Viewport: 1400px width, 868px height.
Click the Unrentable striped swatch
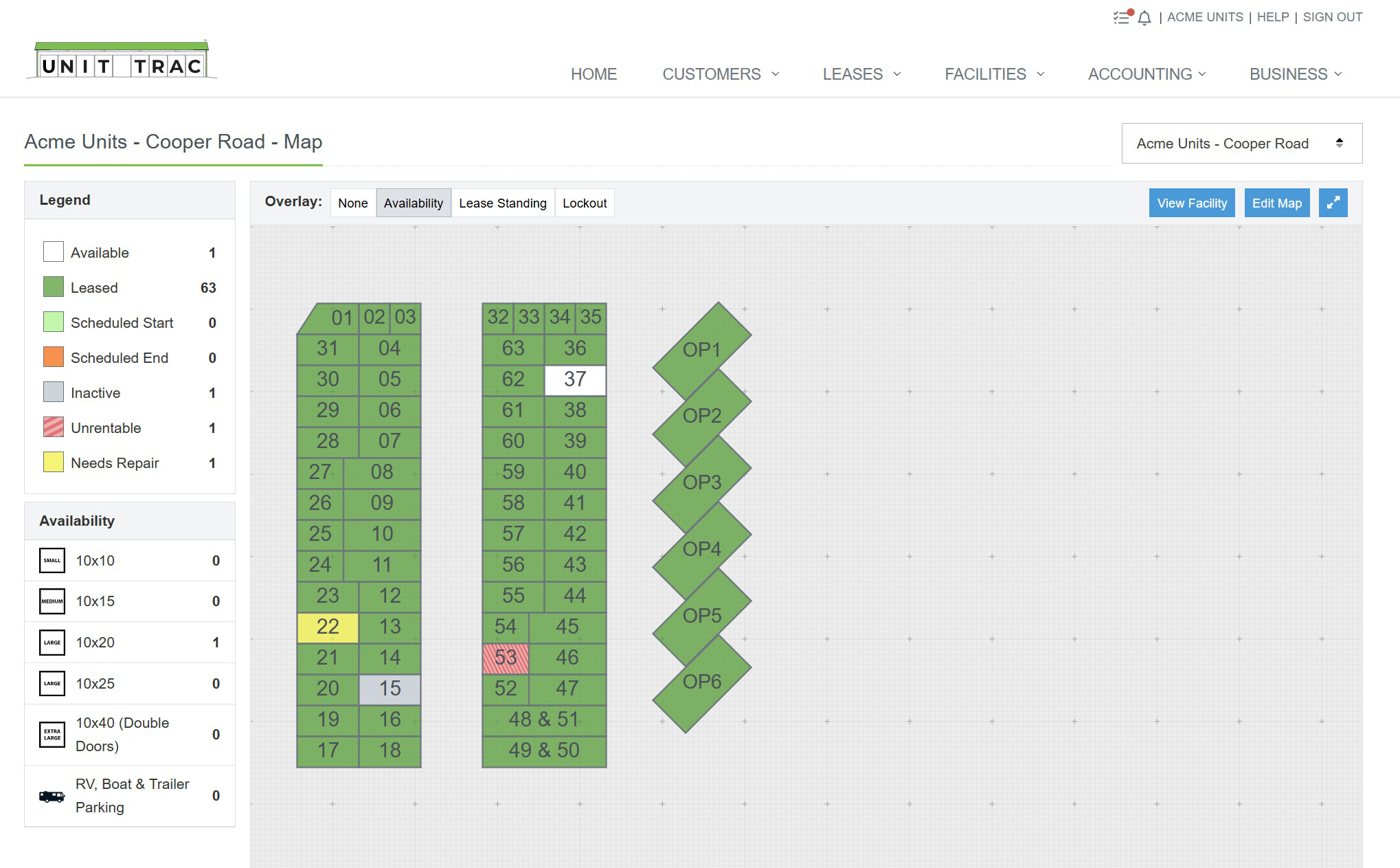point(53,427)
